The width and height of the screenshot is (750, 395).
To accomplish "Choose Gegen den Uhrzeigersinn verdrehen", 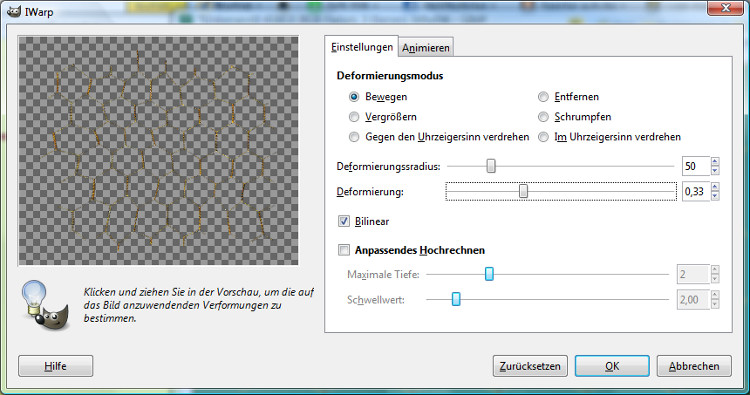I will pos(353,137).
